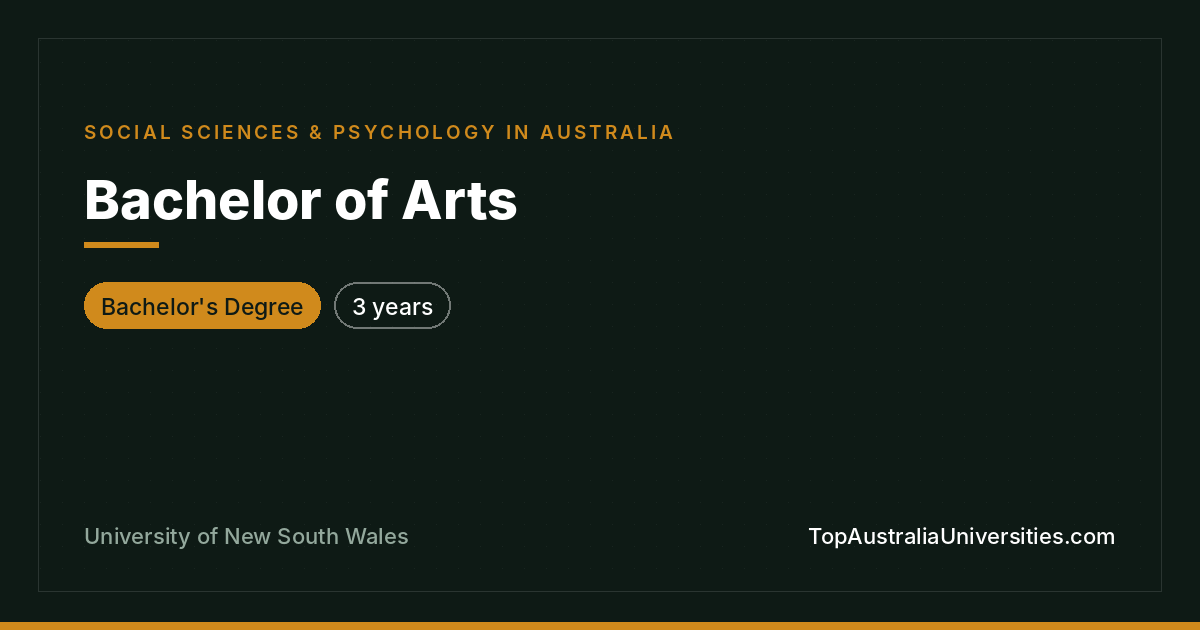The image size is (1200, 630).
Task: Click University of New South Wales text
Action: point(246,537)
